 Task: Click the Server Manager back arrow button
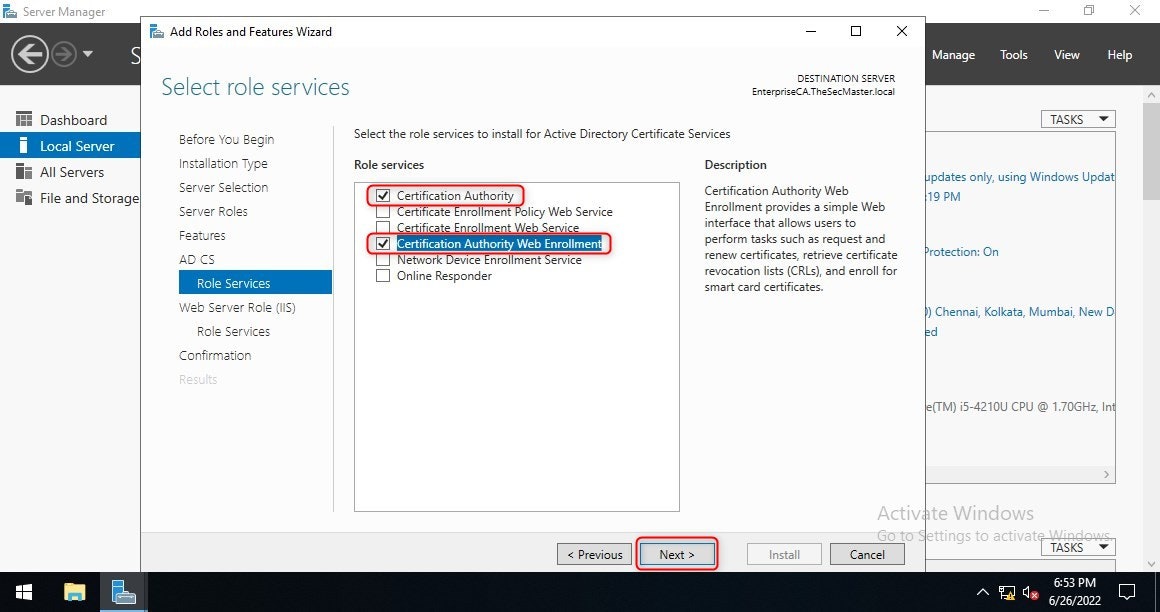click(30, 54)
